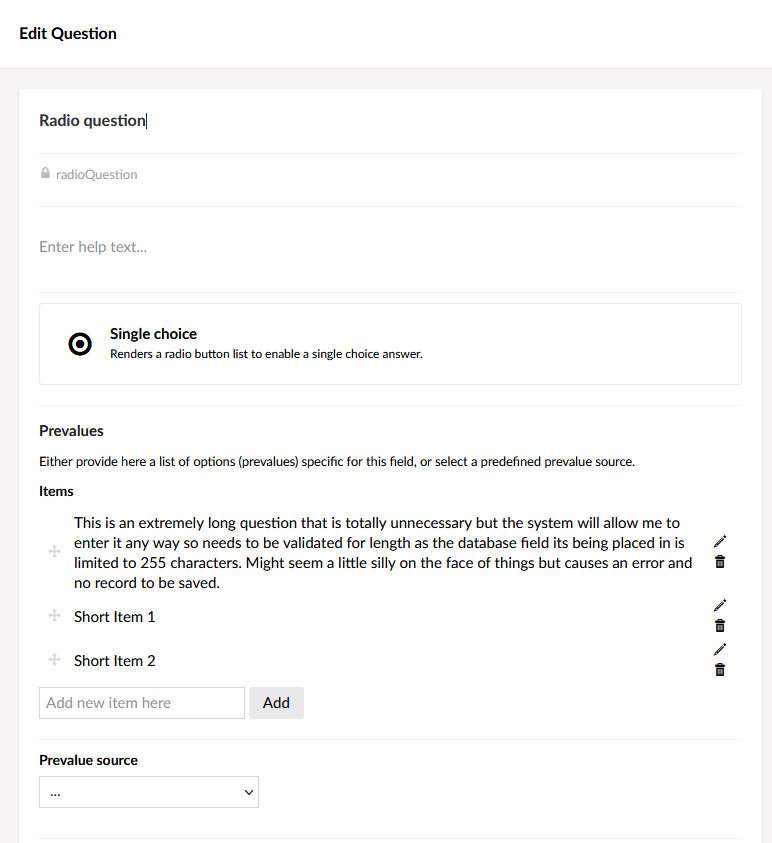
Task: Edit the long question prevalue item
Action: click(720, 541)
